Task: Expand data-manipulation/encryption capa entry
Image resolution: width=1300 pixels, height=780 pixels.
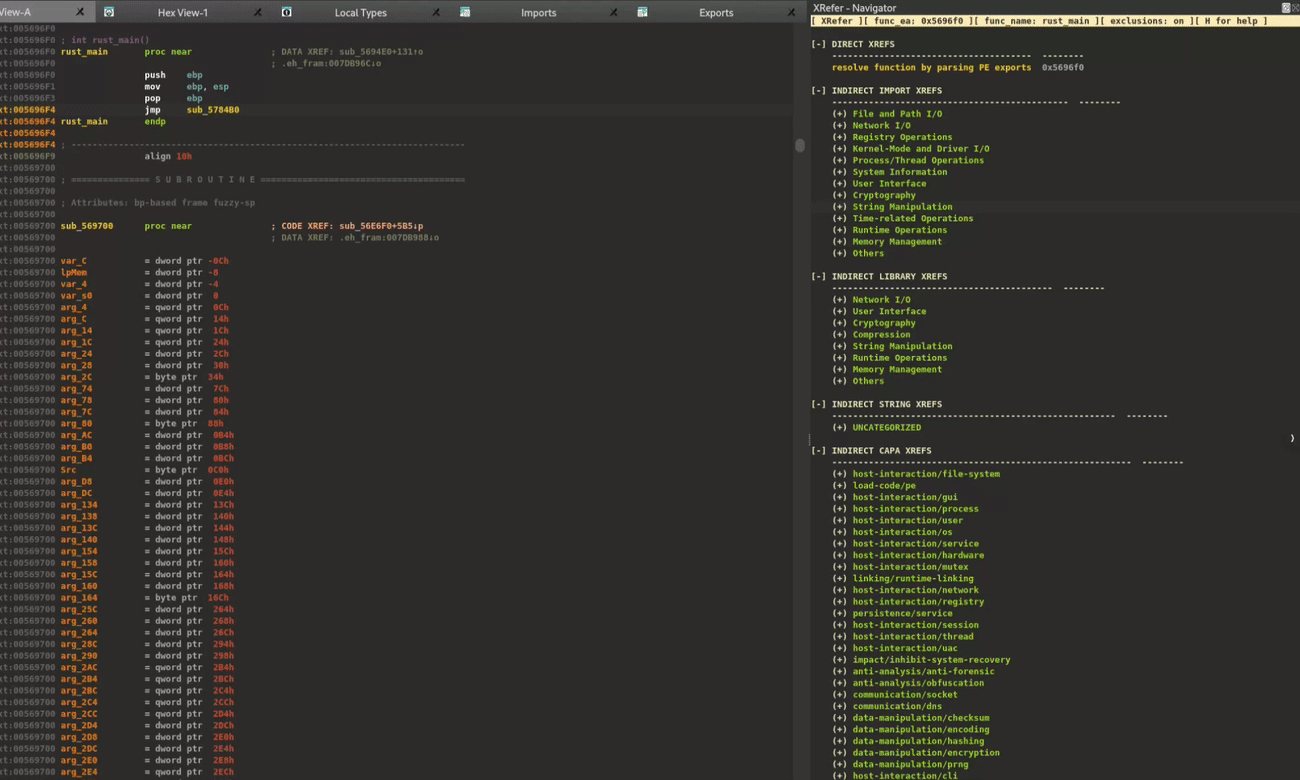Action: (x=840, y=753)
